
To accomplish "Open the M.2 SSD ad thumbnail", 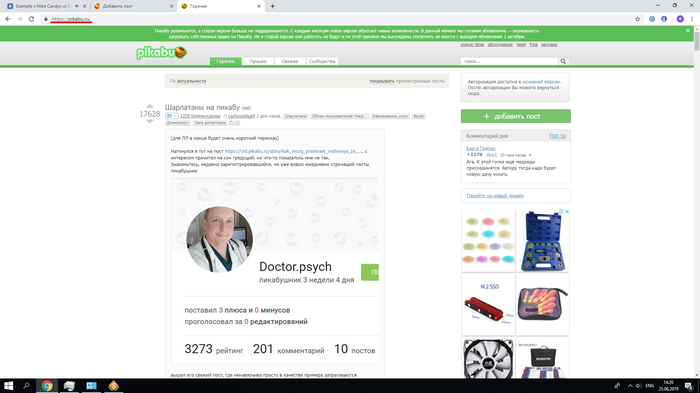I will (488, 305).
